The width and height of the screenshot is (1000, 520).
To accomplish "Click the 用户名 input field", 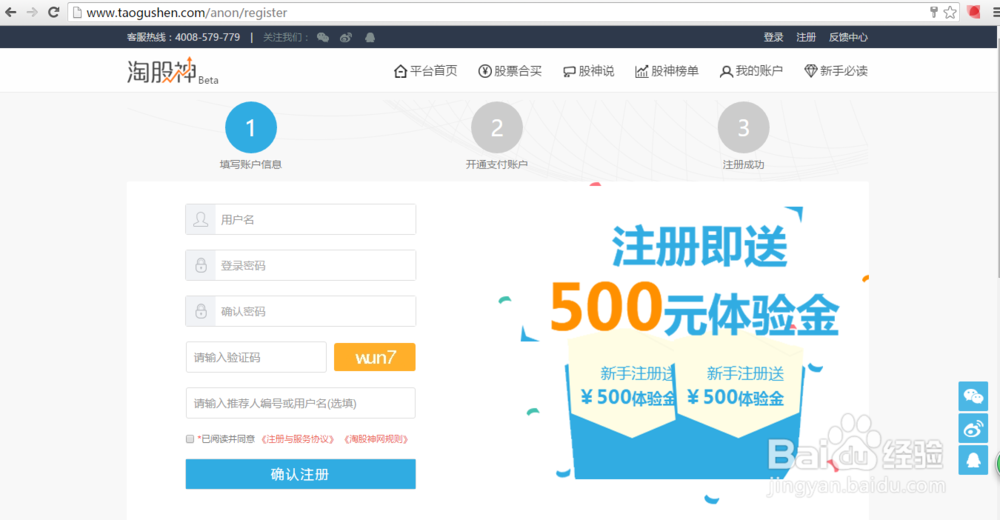I will (300, 219).
